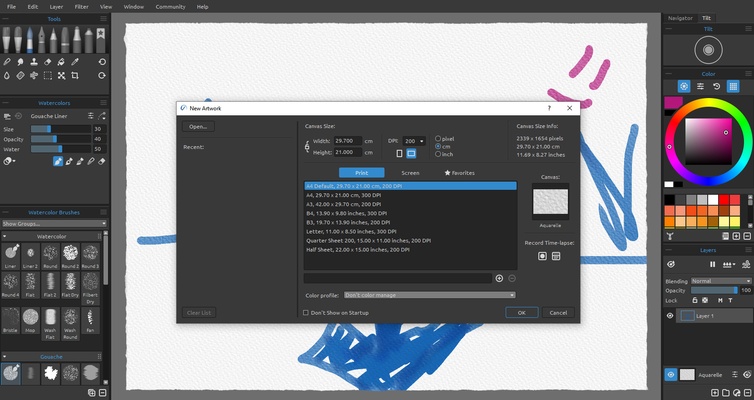Choose the Mop watercolor brush

coord(30,320)
